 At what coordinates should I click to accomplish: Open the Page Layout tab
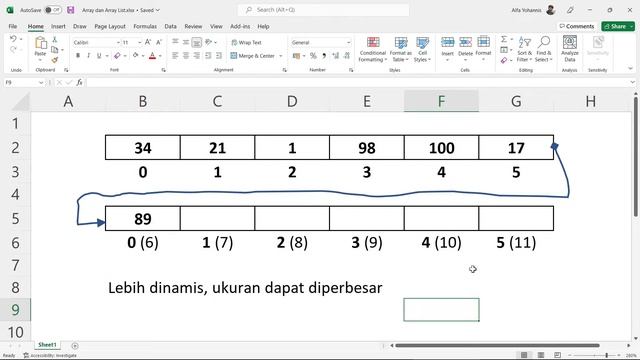(x=110, y=26)
